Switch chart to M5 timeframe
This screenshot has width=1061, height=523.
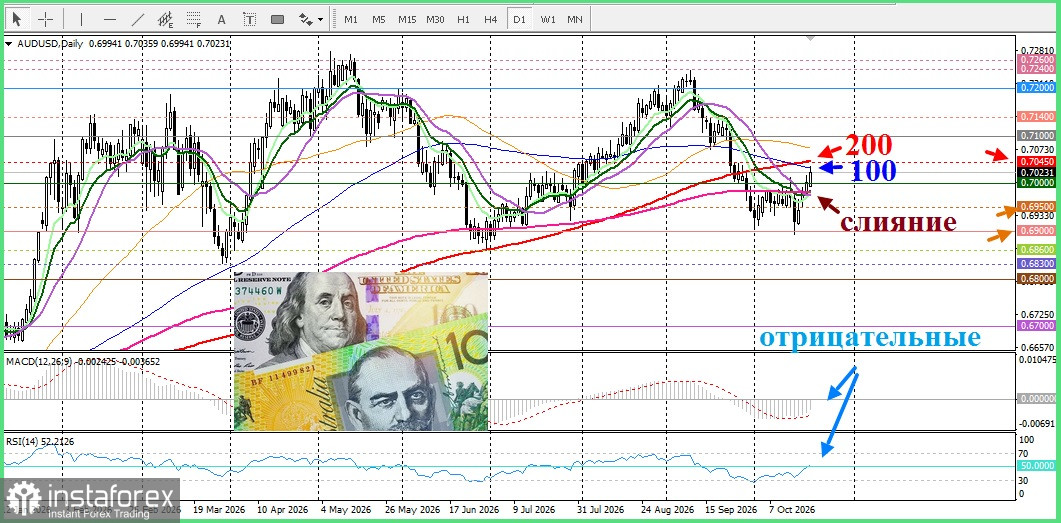378,19
